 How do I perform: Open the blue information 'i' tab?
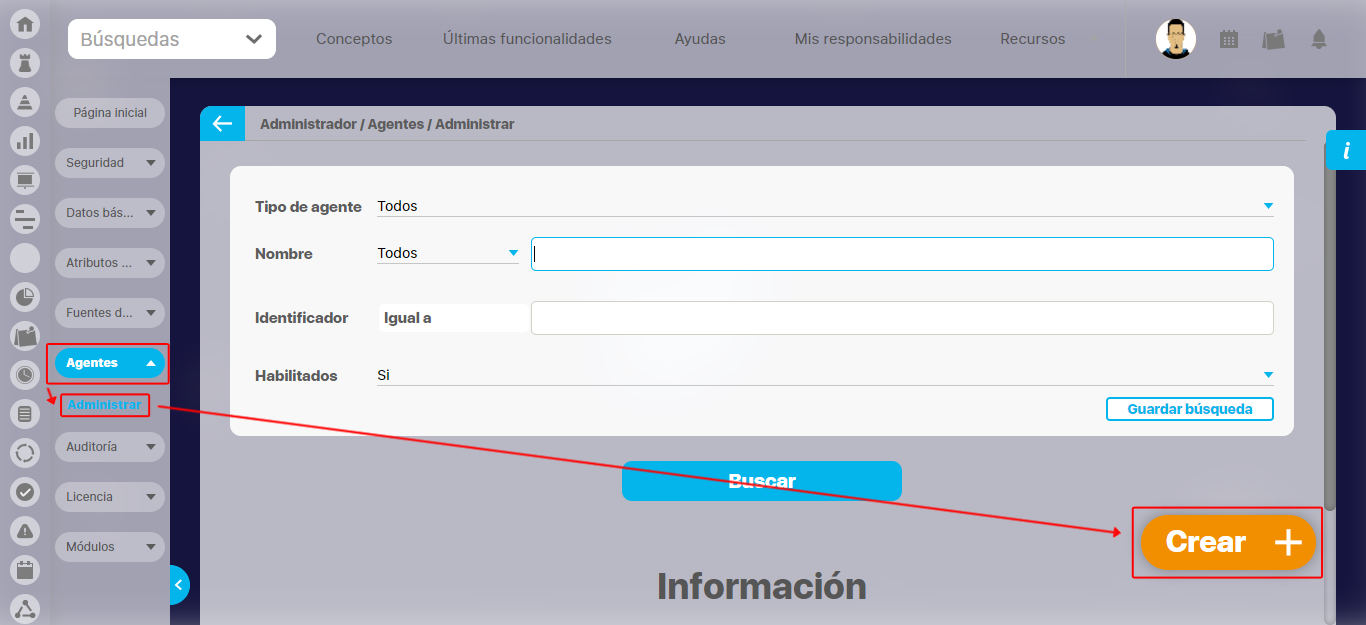click(1345, 151)
